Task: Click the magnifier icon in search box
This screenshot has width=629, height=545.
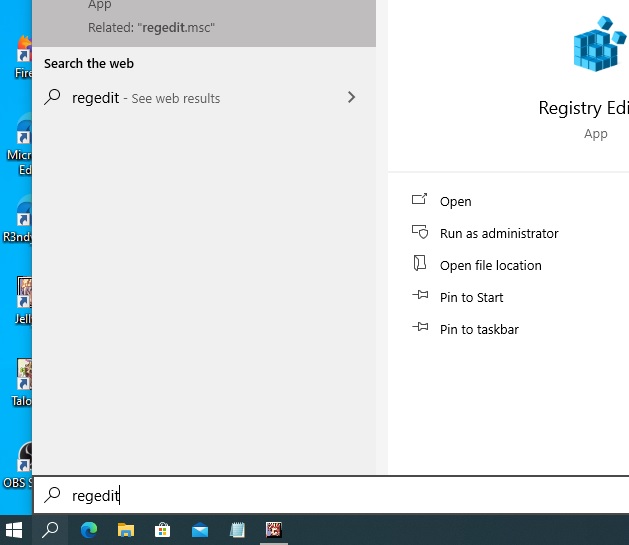Action: pyautogui.click(x=52, y=494)
